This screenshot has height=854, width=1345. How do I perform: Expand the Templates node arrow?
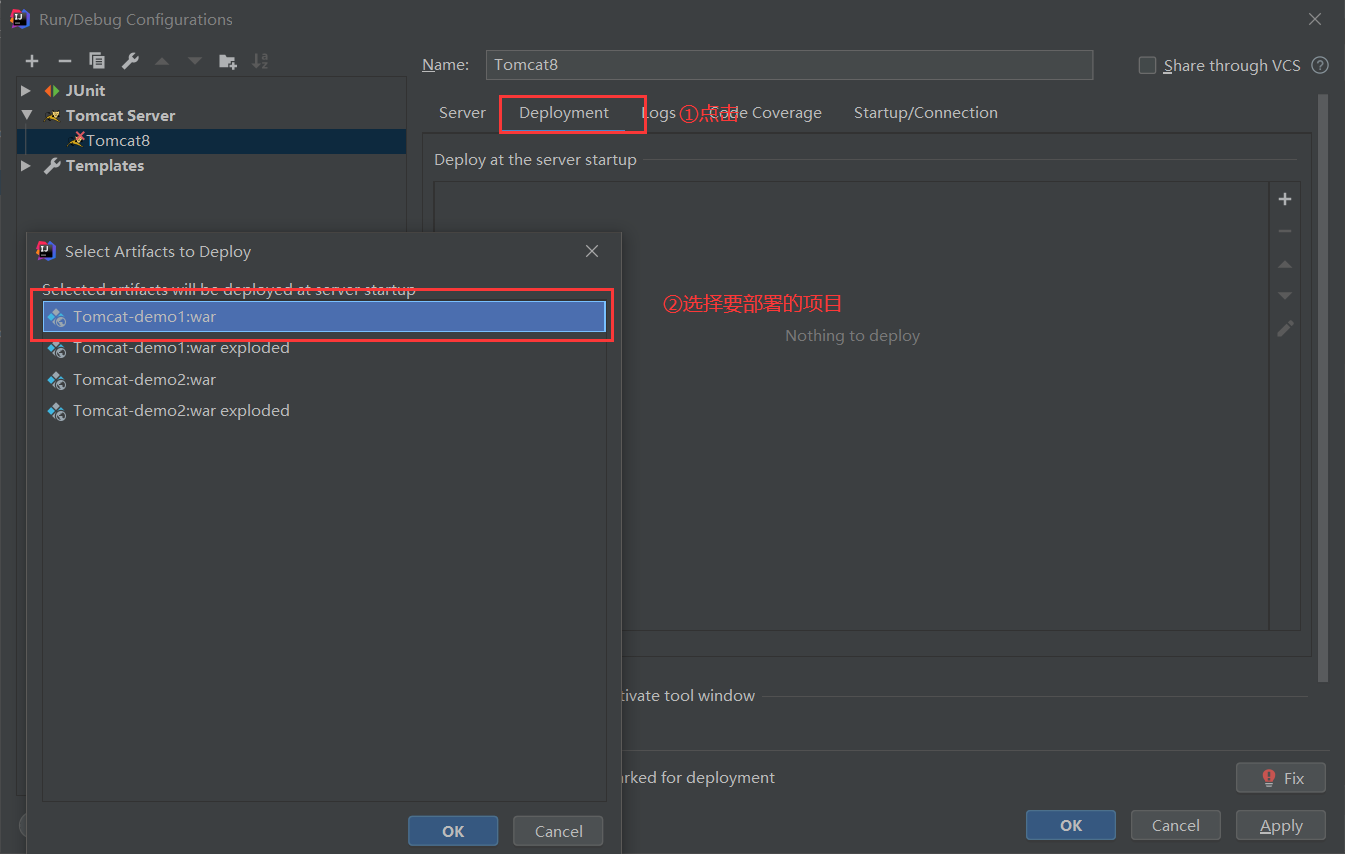(27, 166)
